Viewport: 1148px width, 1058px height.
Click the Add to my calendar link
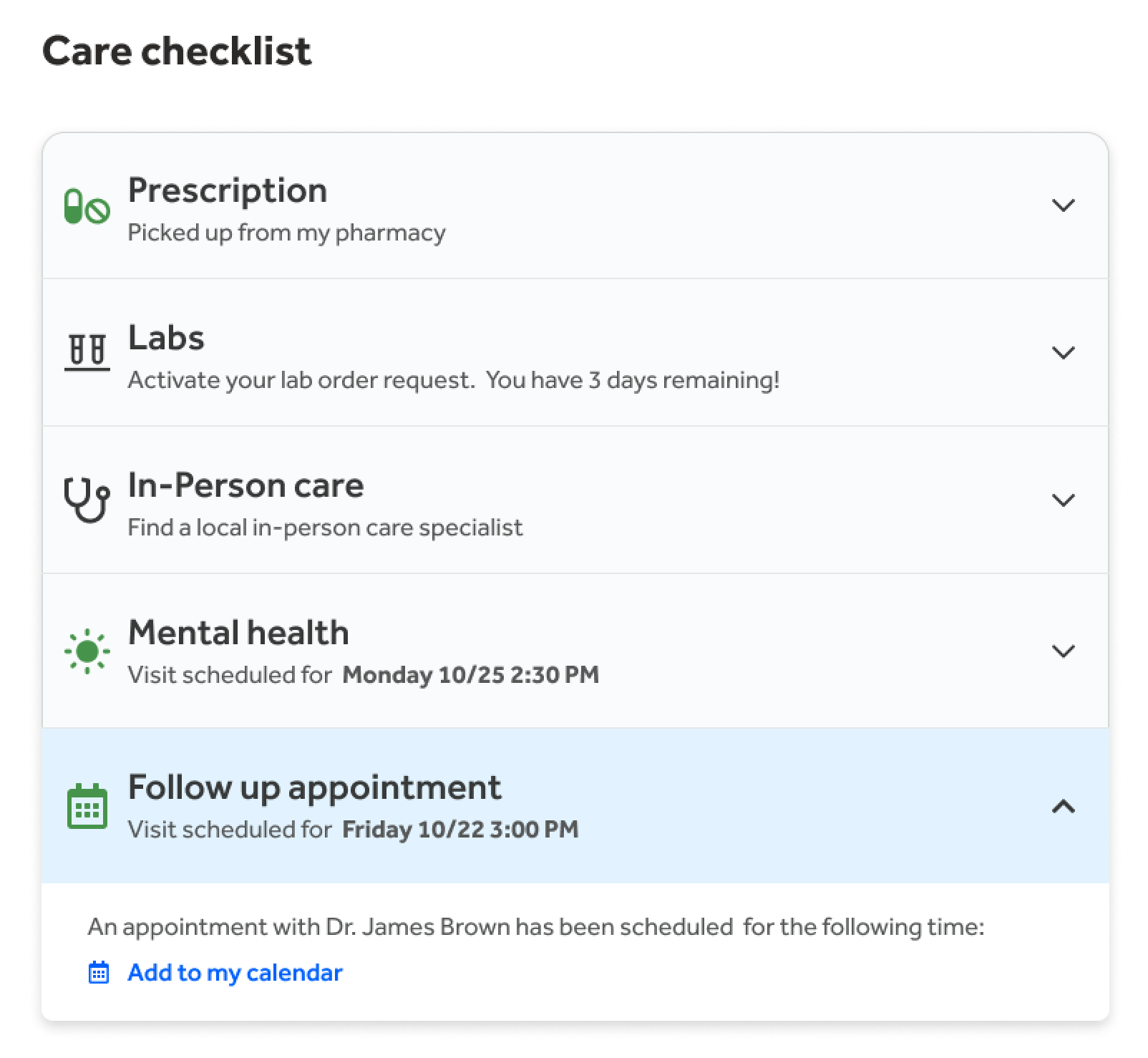pyautogui.click(x=234, y=972)
